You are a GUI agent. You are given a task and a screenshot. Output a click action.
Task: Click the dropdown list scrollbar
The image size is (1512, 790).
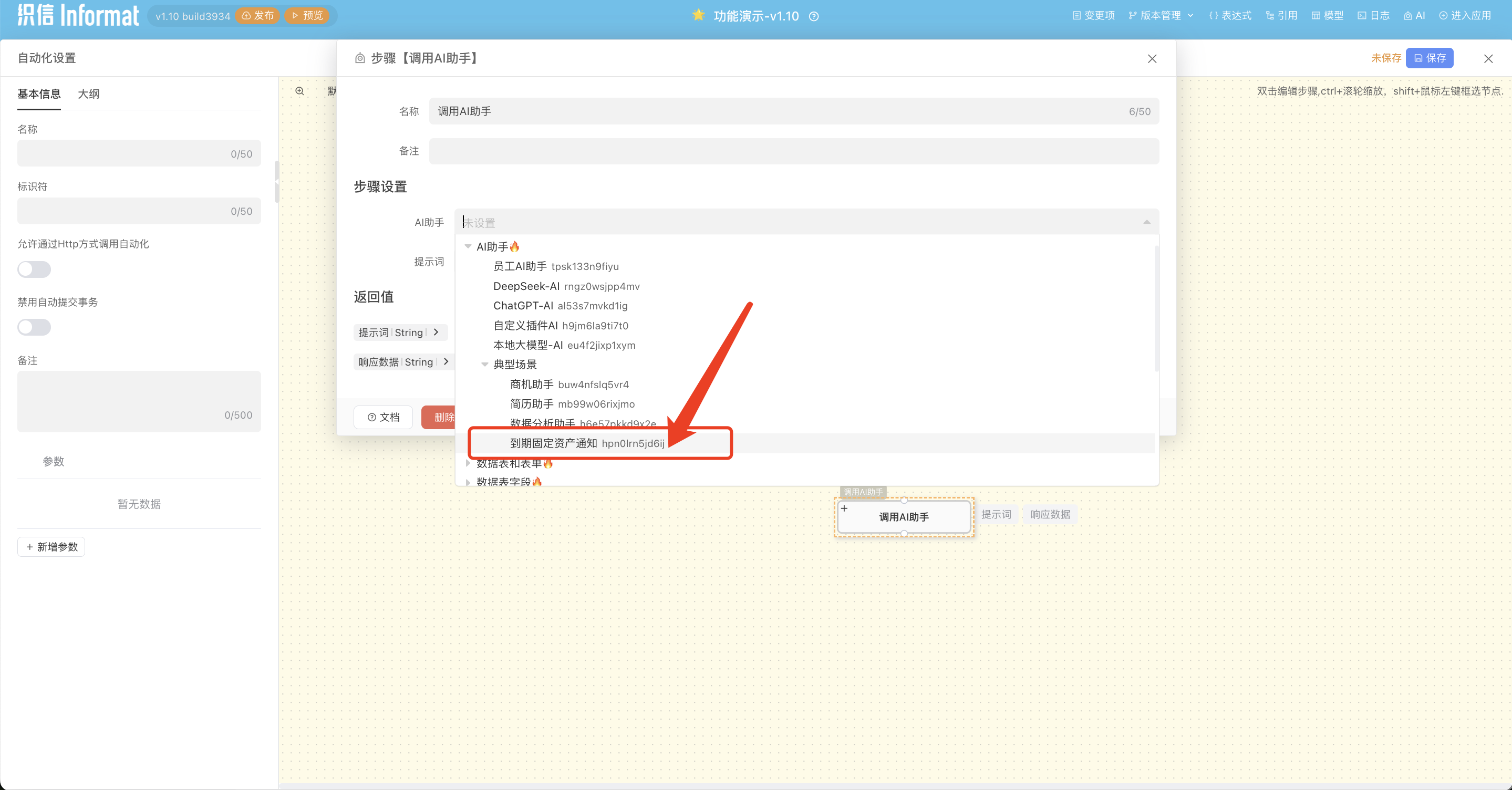pyautogui.click(x=1156, y=308)
